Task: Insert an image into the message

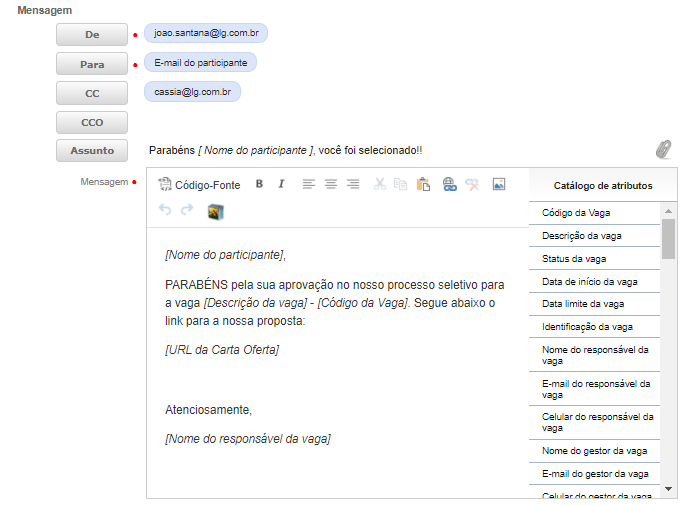Action: pyautogui.click(x=499, y=184)
